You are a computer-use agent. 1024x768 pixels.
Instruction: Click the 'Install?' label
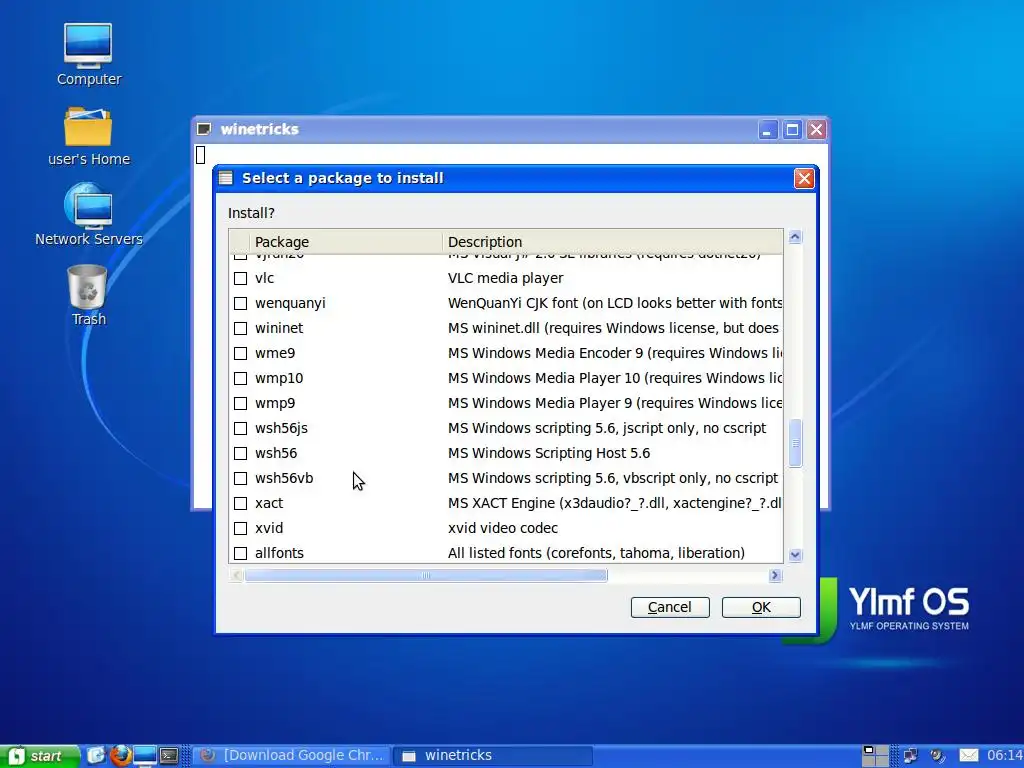(x=251, y=214)
